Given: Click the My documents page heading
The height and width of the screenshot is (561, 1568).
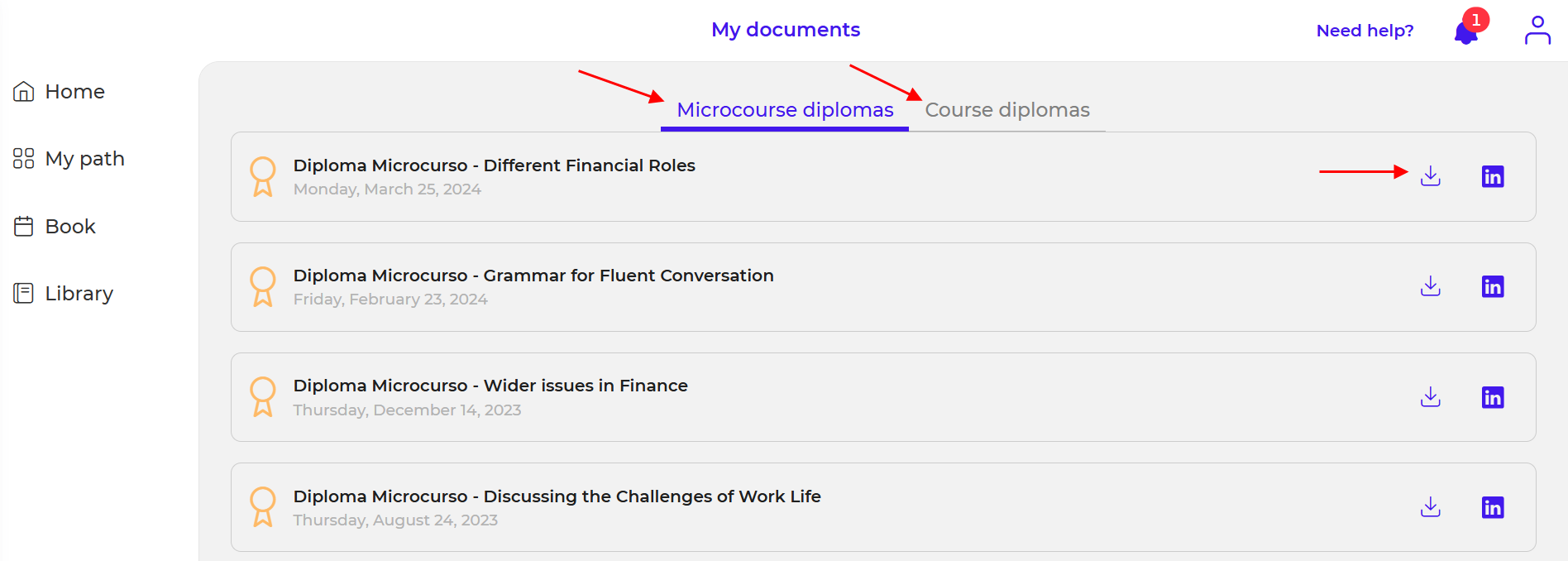Looking at the screenshot, I should pos(785,30).
